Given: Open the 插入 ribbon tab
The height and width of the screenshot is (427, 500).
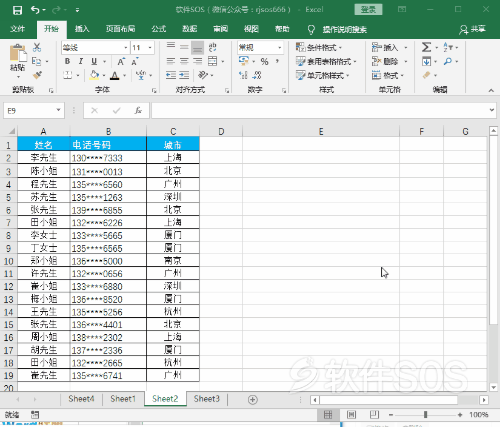Looking at the screenshot, I should pyautogui.click(x=82, y=29).
